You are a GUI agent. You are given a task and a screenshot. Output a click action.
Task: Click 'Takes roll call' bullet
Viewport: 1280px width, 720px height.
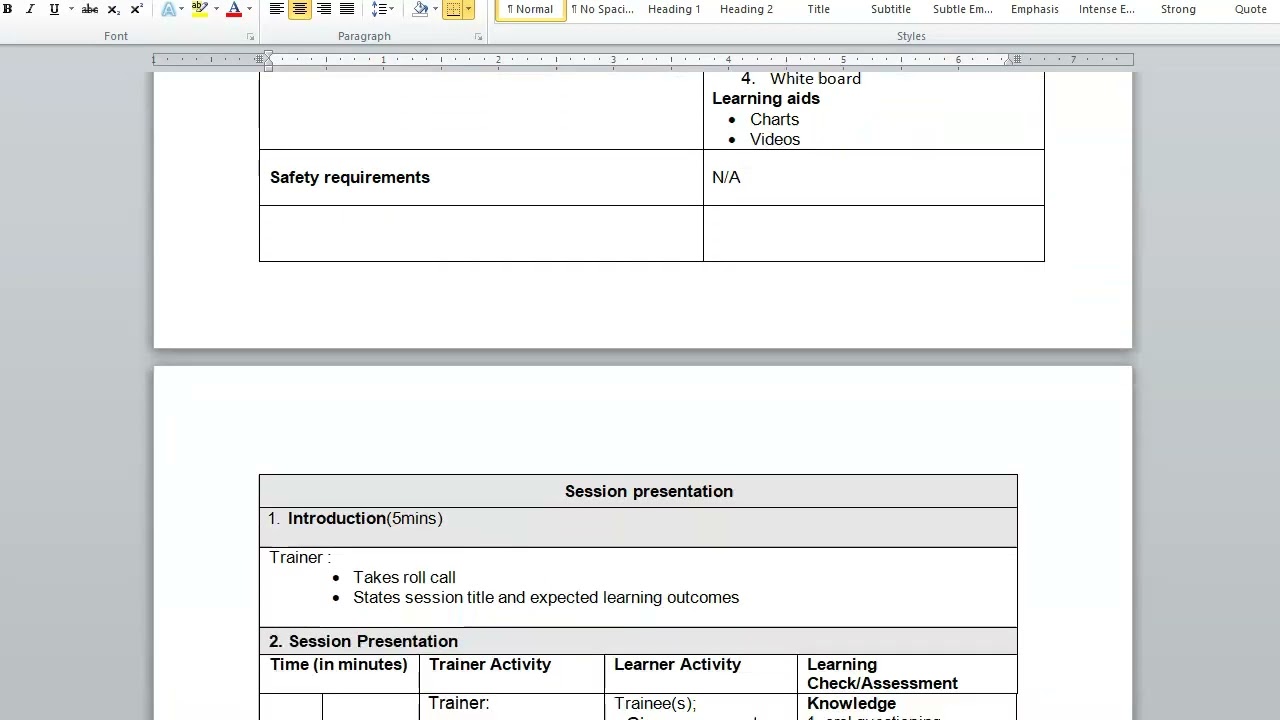tap(404, 577)
